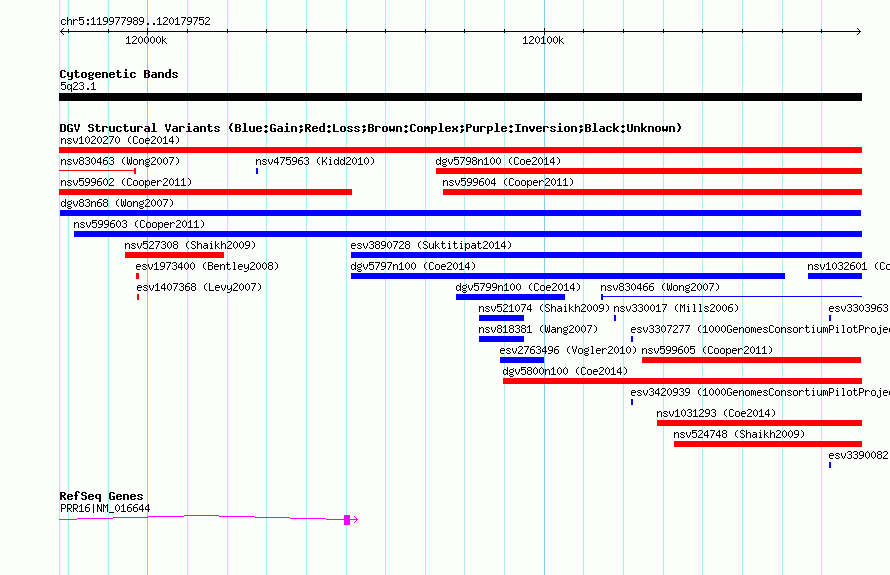Click the nsv521074 (Shaikh2009) label
Image resolution: width=890 pixels, height=575 pixels.
[x=544, y=308]
